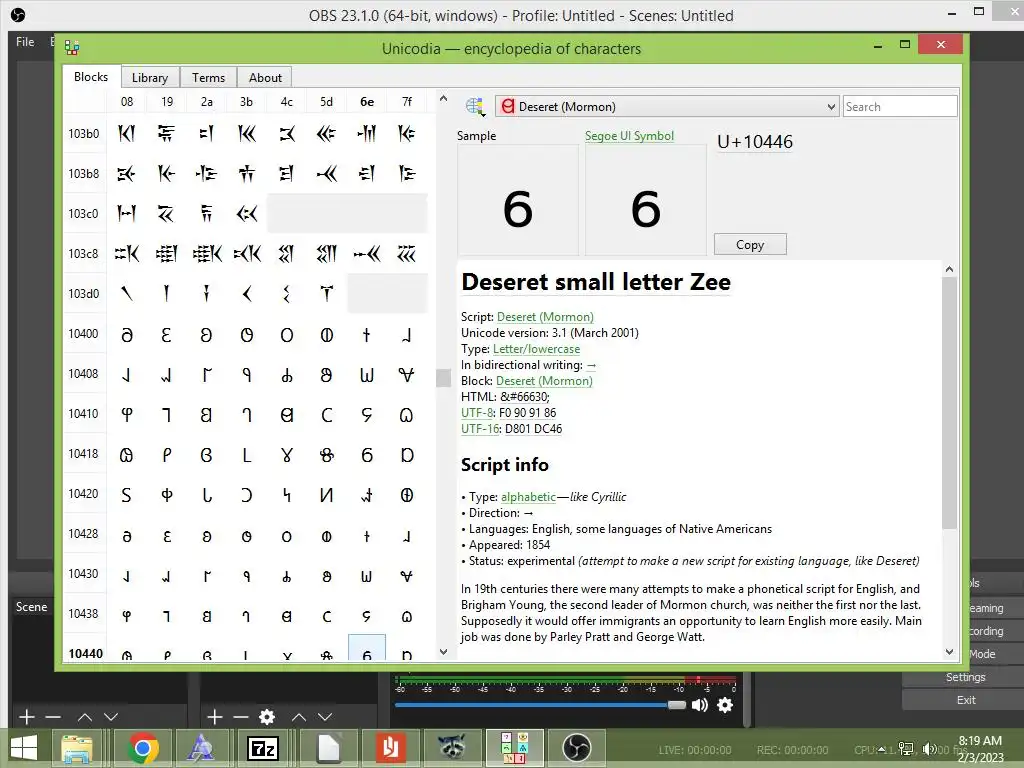Launch Chrome from the taskbar
This screenshot has height=768, width=1024.
(x=143, y=748)
